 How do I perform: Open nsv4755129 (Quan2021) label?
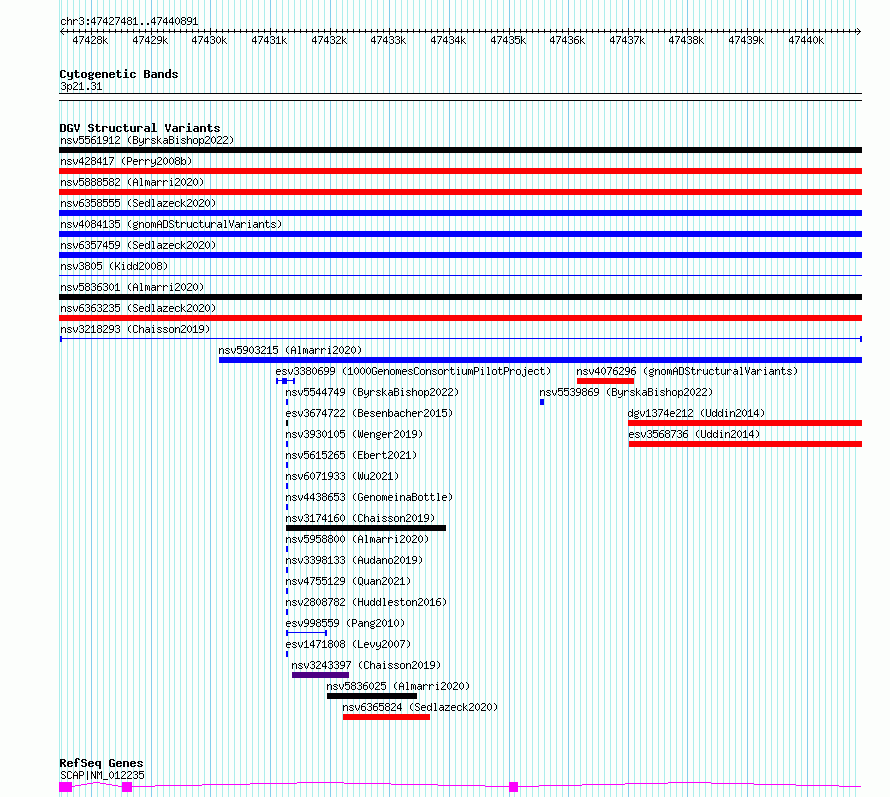click(348, 581)
